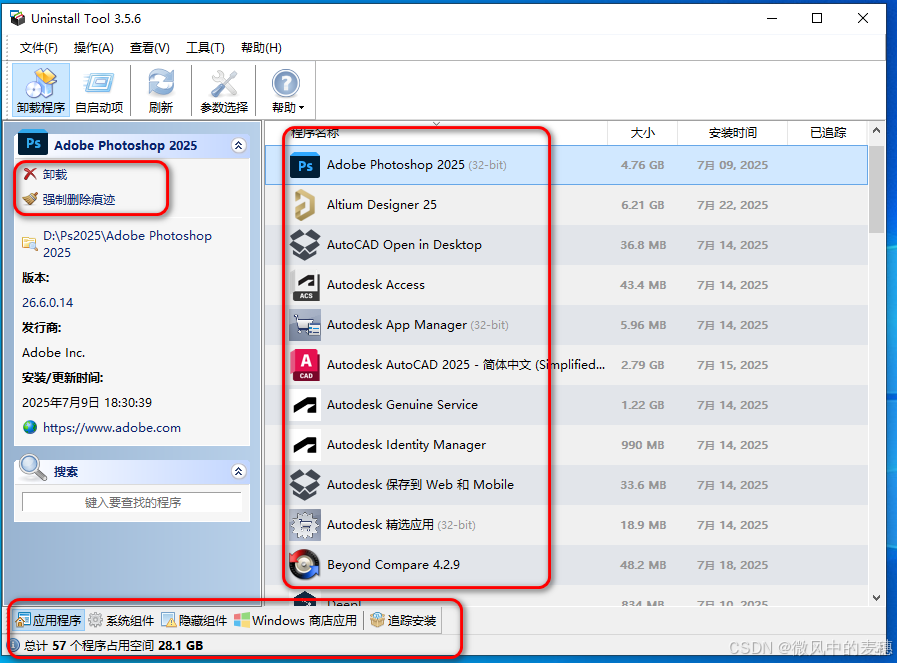Click the Altium Designer 25 icon
897x663 pixels.
[305, 205]
